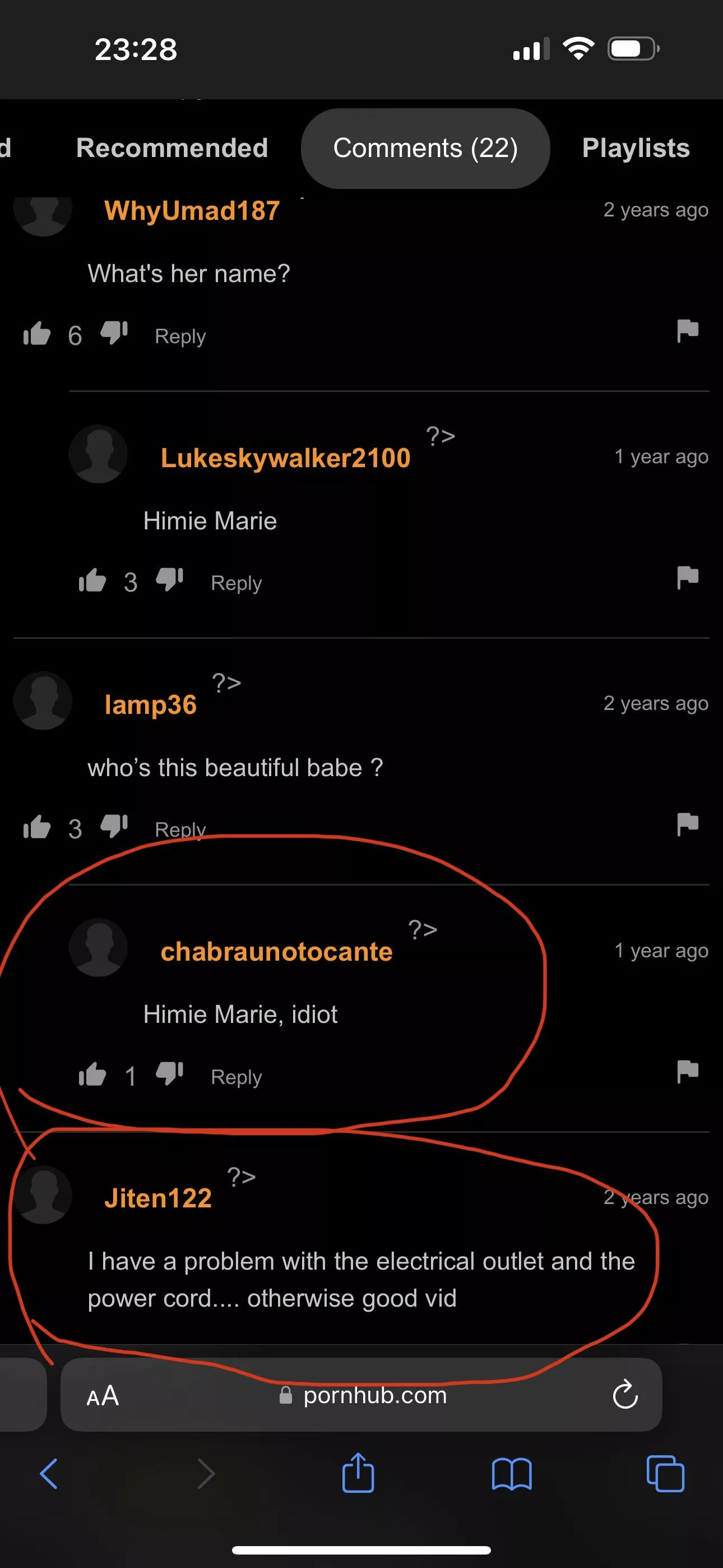The image size is (723, 1568).
Task: Thumbs down chabraunotocante's comment
Action: (170, 1074)
